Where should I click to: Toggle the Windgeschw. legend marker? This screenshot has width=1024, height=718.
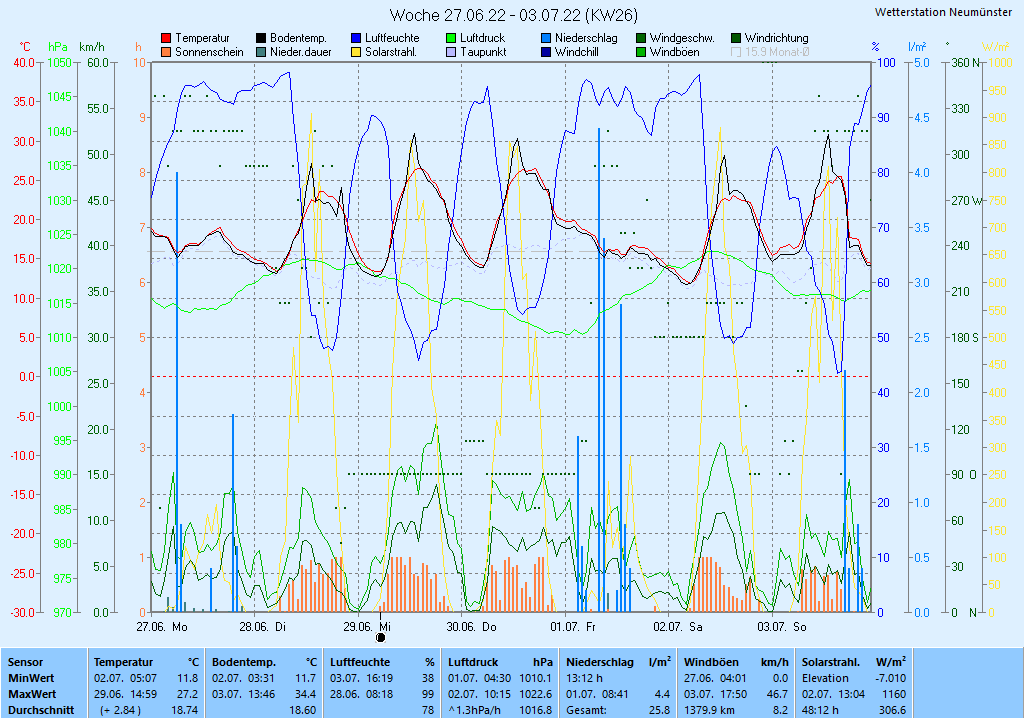[641, 39]
